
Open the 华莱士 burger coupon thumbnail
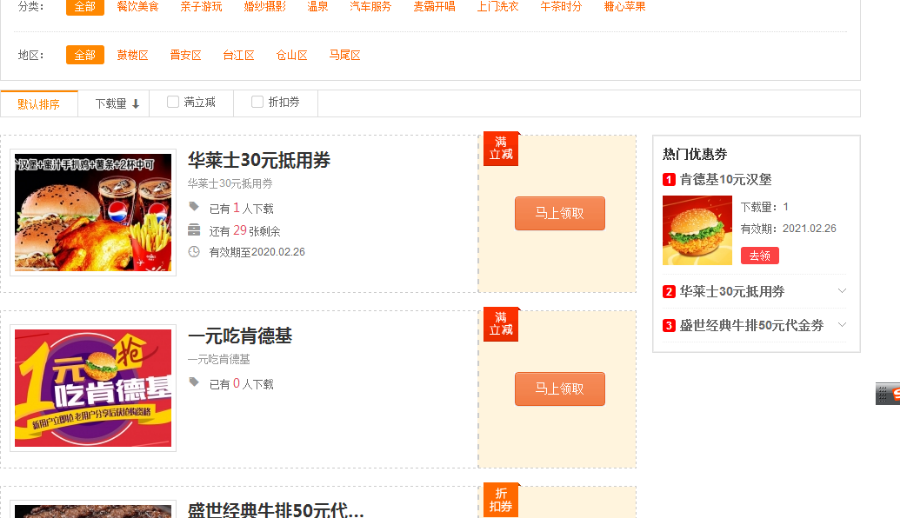click(x=93, y=212)
